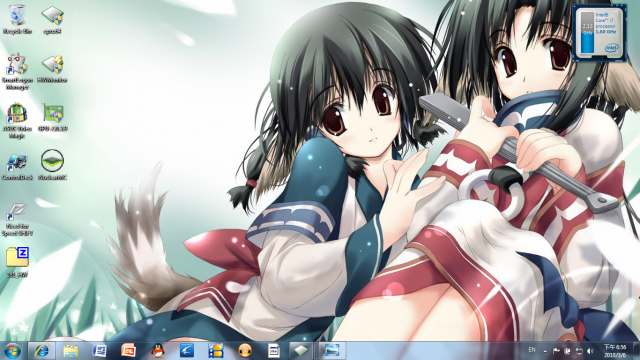
Task: Launch PowerPoint from the taskbar
Action: (x=128, y=351)
